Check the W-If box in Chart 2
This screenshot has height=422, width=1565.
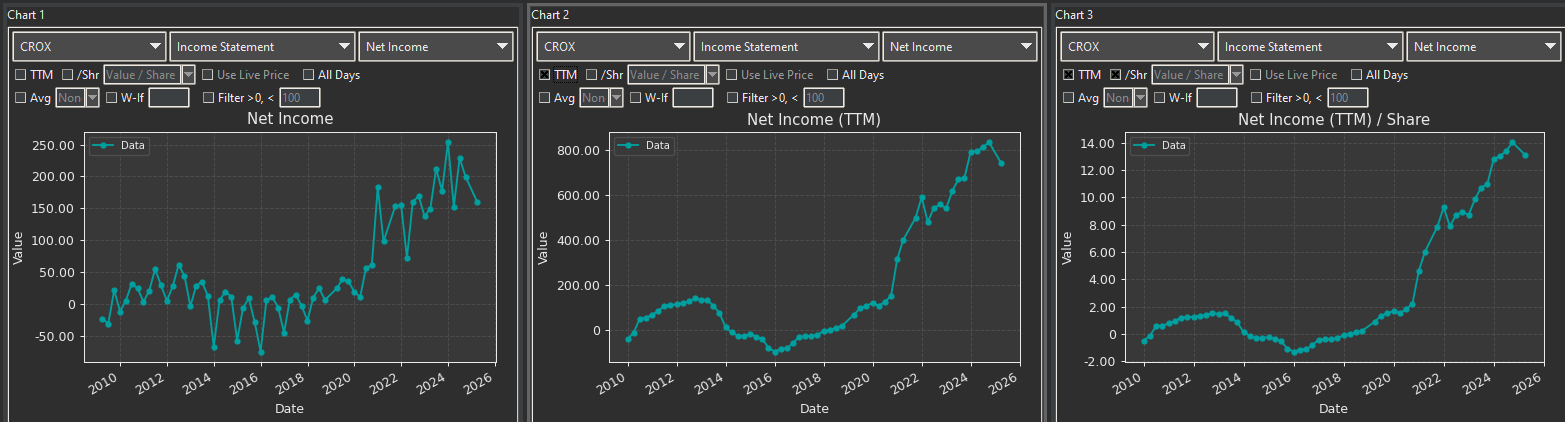636,98
